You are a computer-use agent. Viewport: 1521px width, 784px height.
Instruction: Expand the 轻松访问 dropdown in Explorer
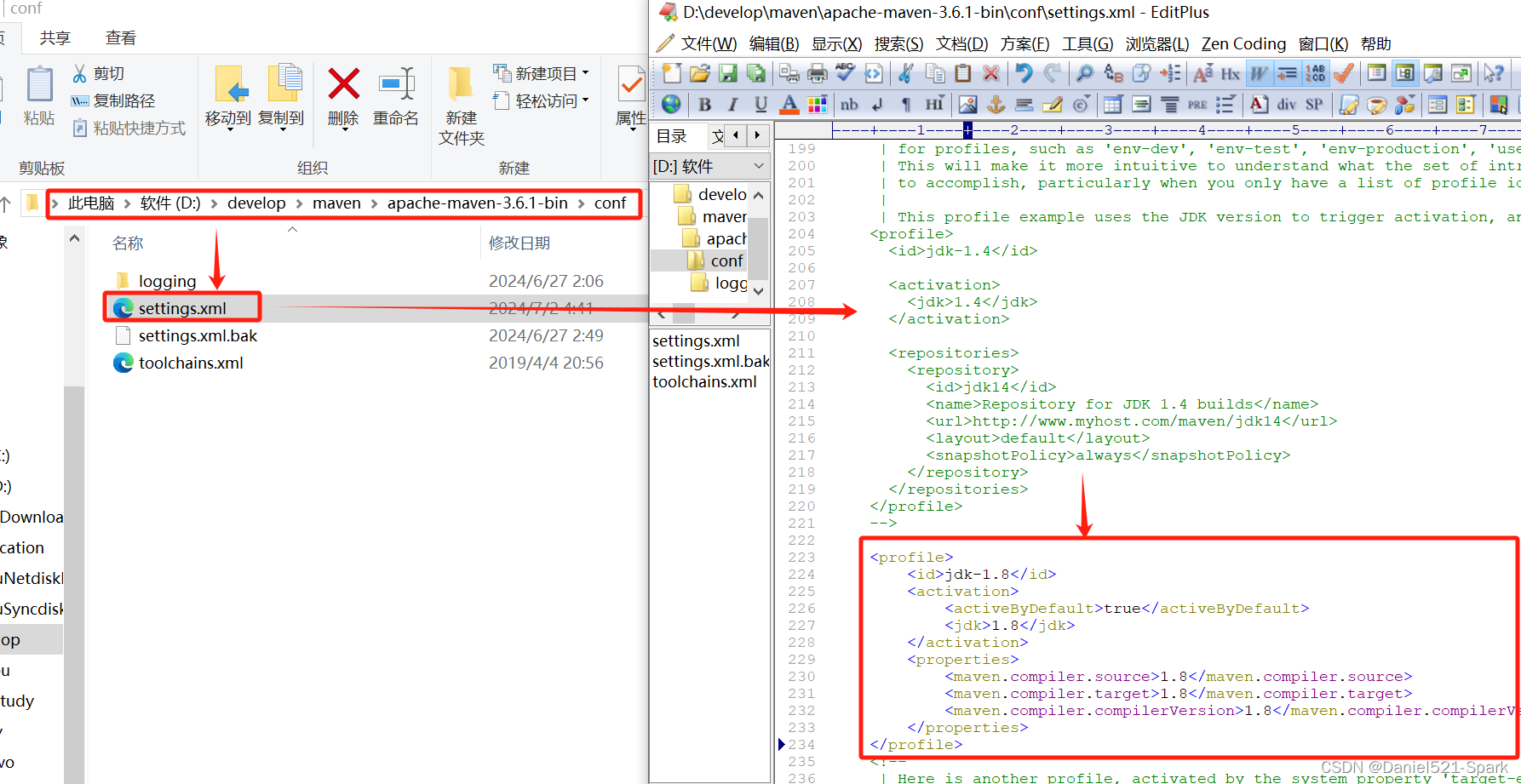585,100
